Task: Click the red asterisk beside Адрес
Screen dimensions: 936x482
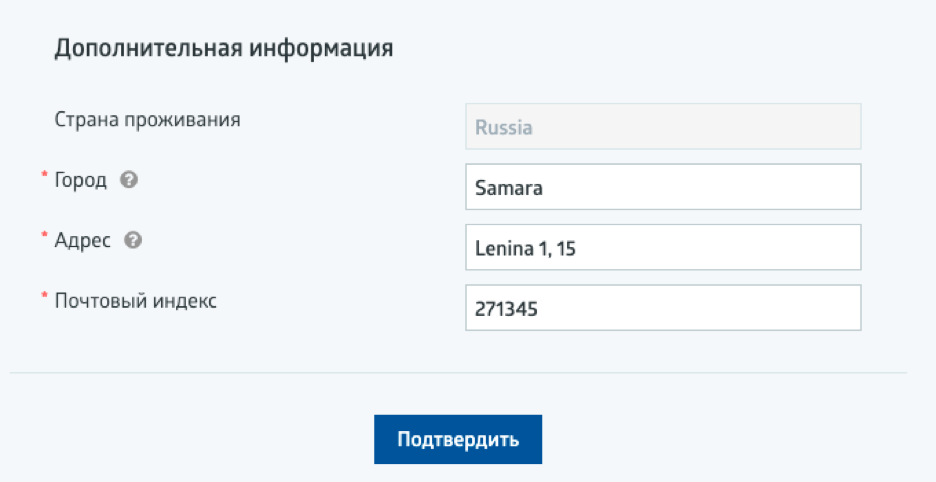Action: click(44, 236)
